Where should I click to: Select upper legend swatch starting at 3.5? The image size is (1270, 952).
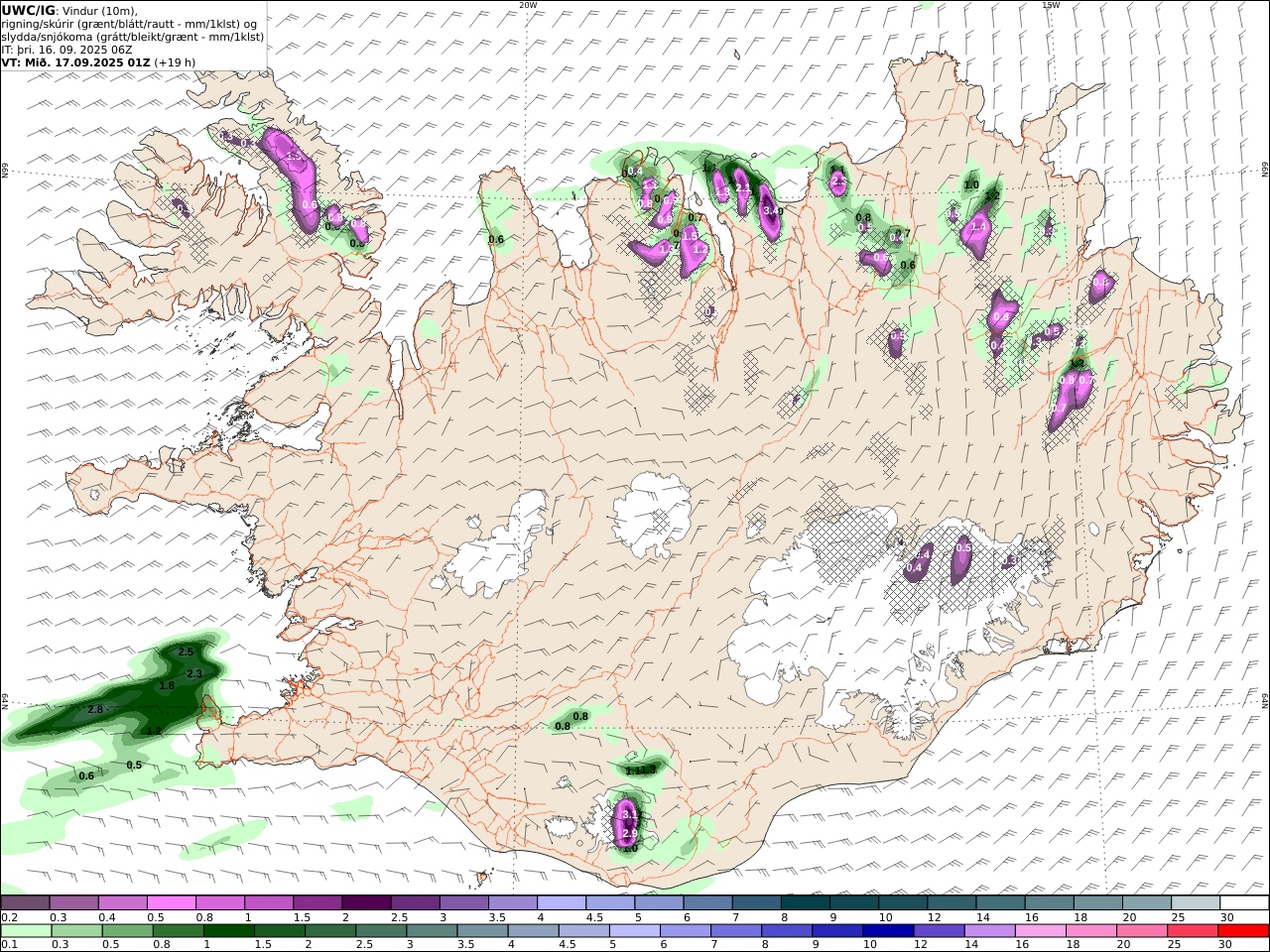coord(513,902)
